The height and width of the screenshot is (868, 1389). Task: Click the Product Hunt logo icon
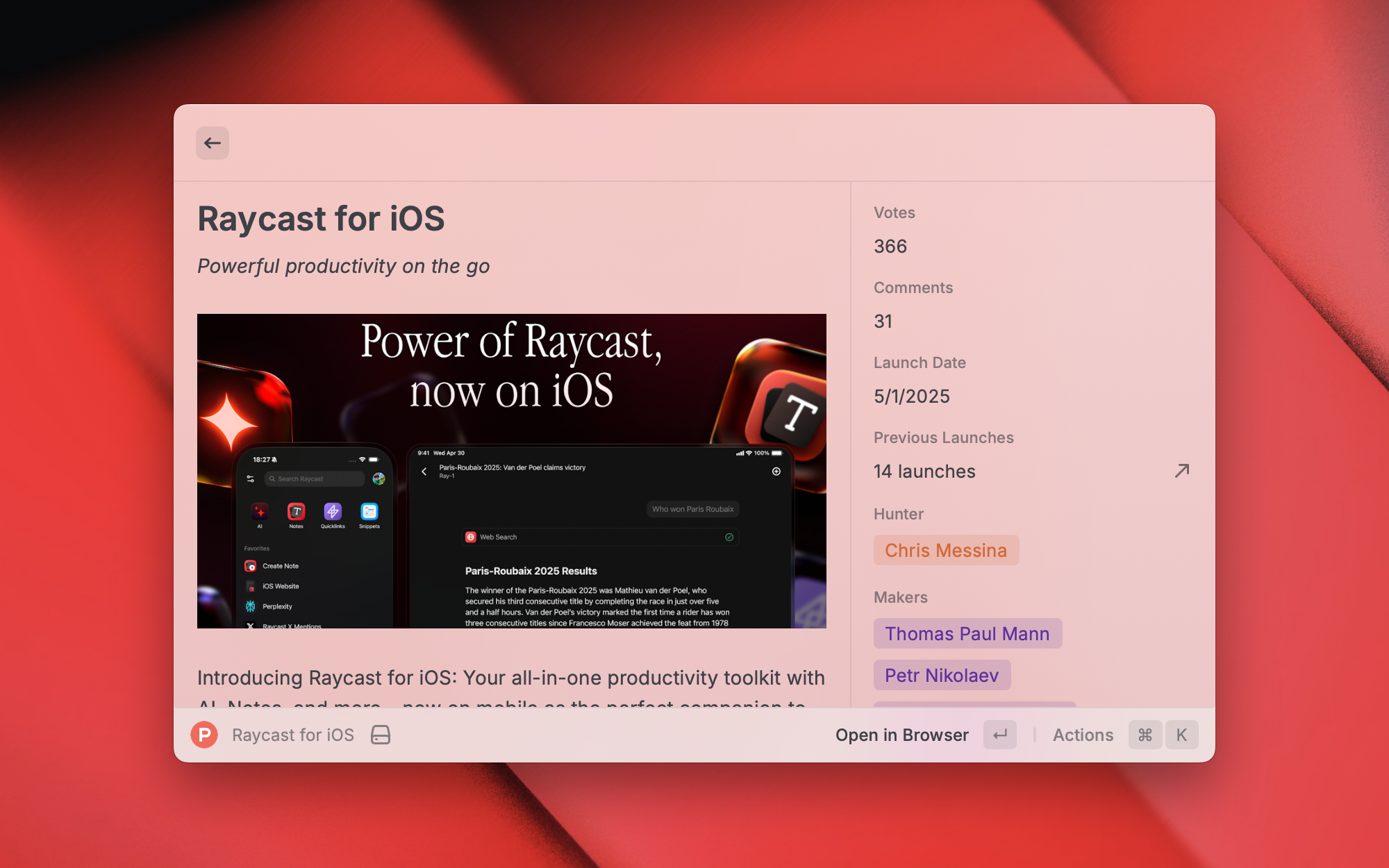(x=204, y=735)
